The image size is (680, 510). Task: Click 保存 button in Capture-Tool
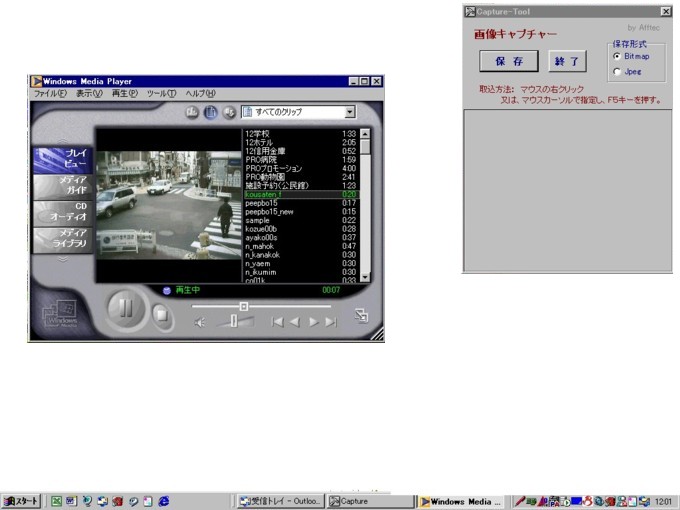point(509,61)
